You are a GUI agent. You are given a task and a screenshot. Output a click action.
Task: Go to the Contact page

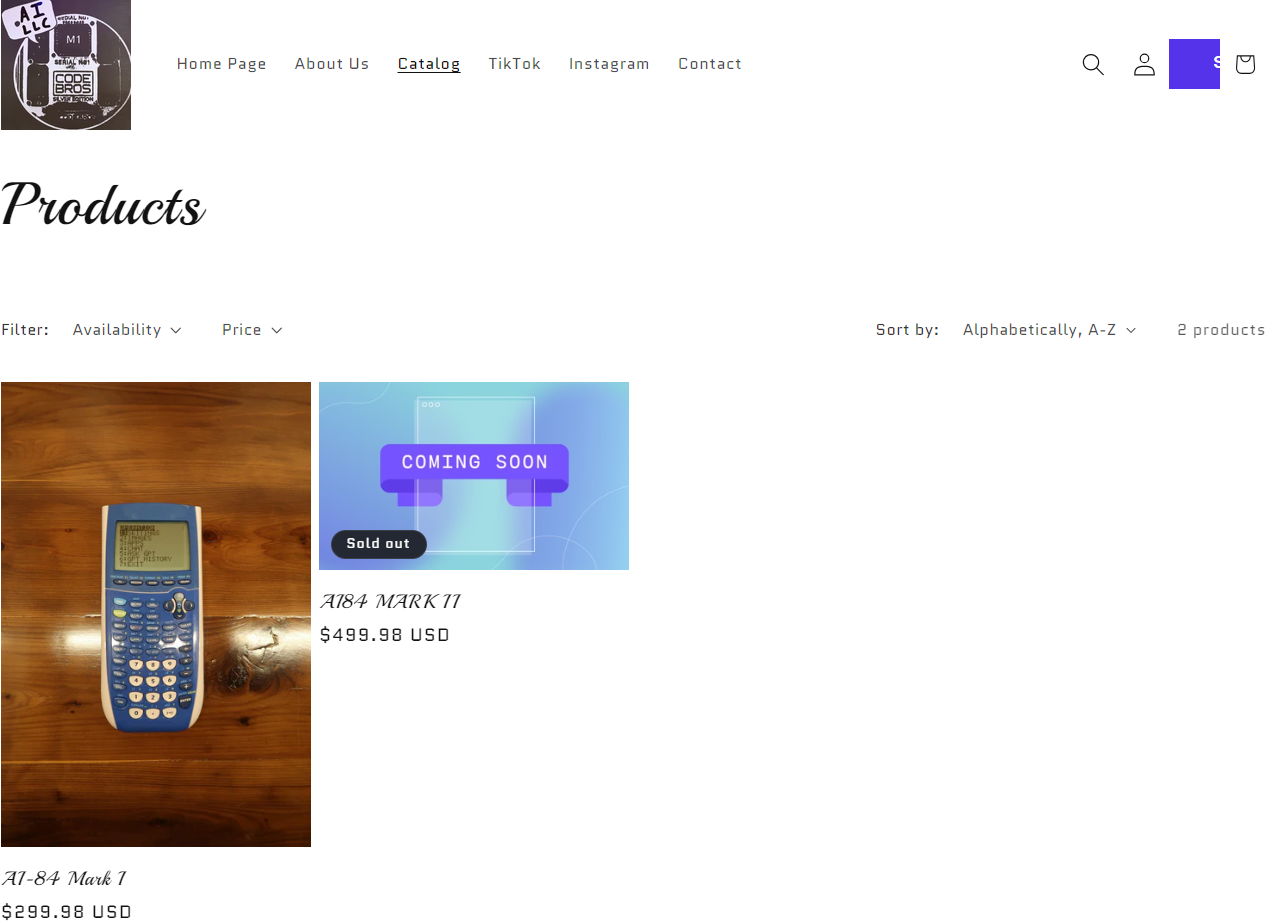click(x=710, y=64)
